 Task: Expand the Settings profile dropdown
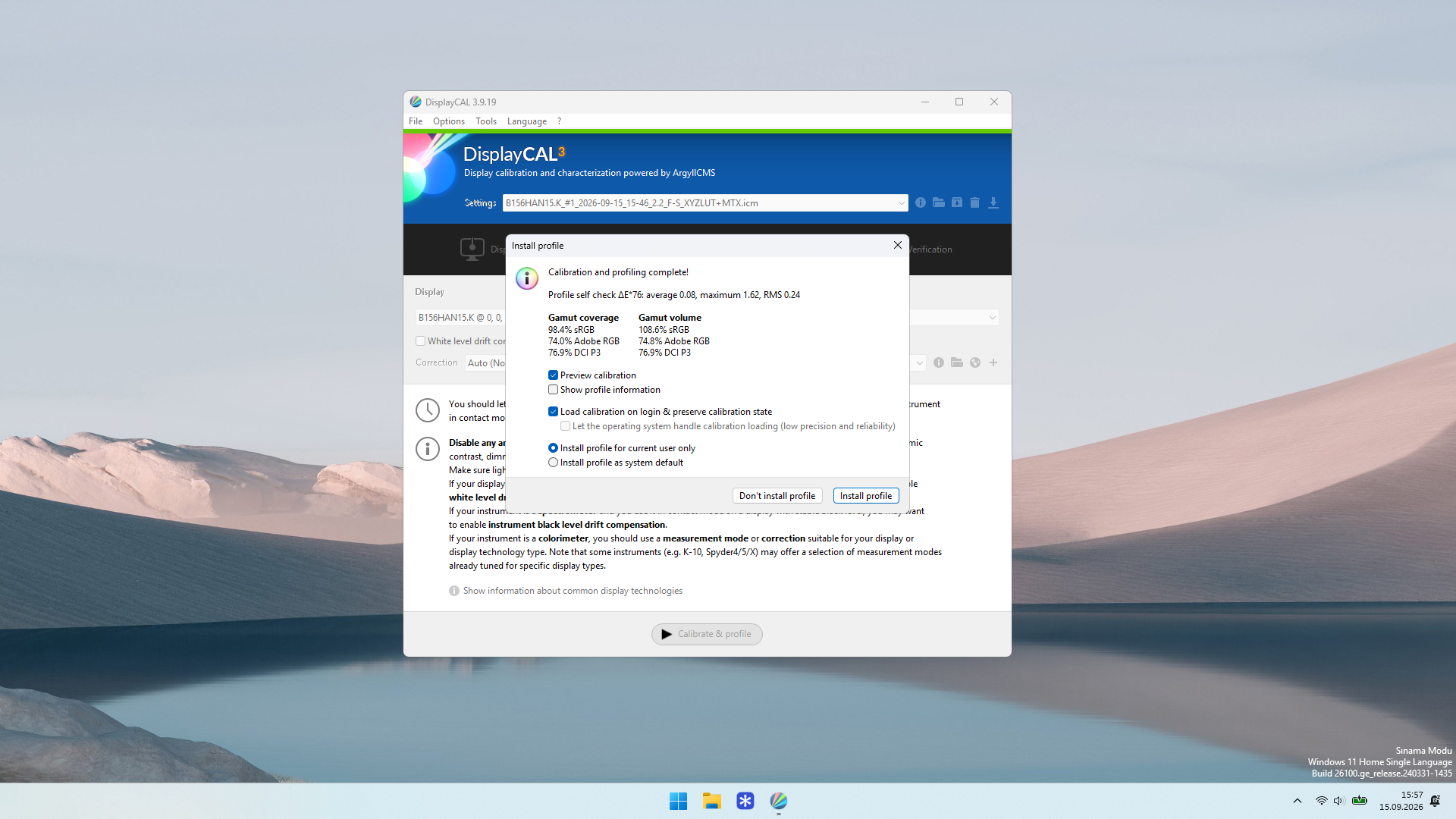[900, 202]
